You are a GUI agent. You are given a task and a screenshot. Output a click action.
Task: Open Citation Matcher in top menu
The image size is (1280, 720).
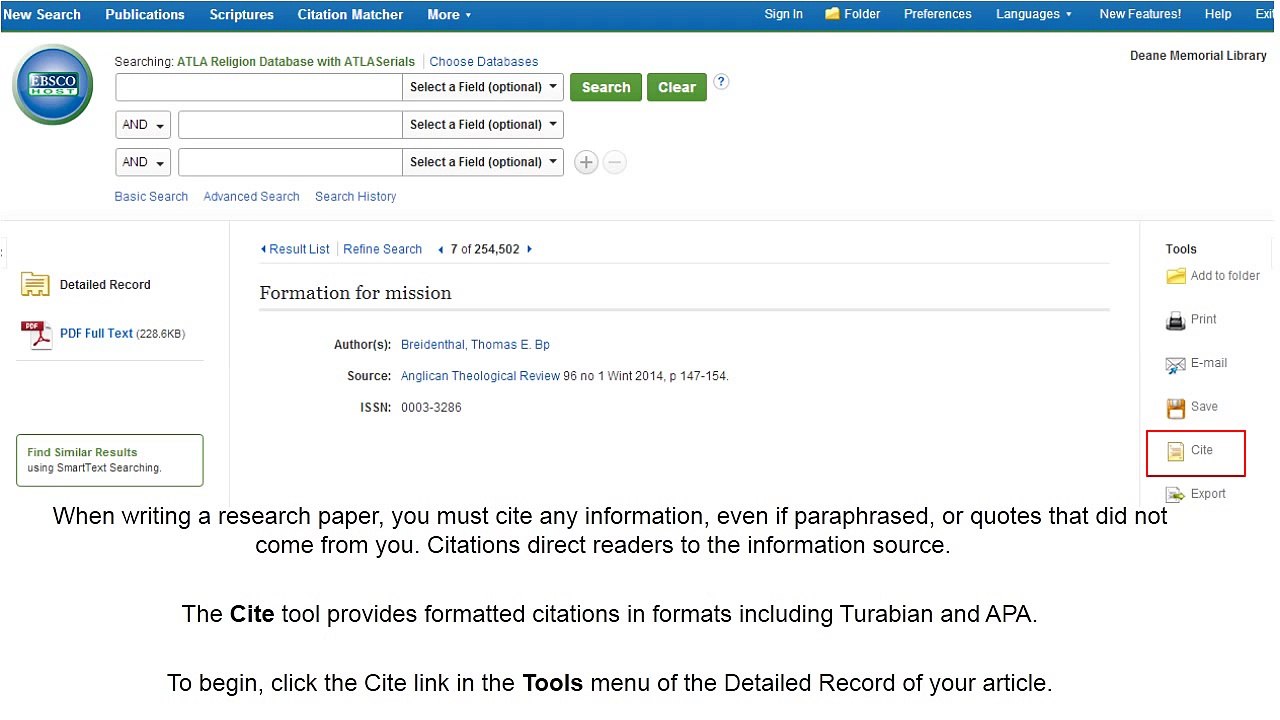click(x=350, y=14)
